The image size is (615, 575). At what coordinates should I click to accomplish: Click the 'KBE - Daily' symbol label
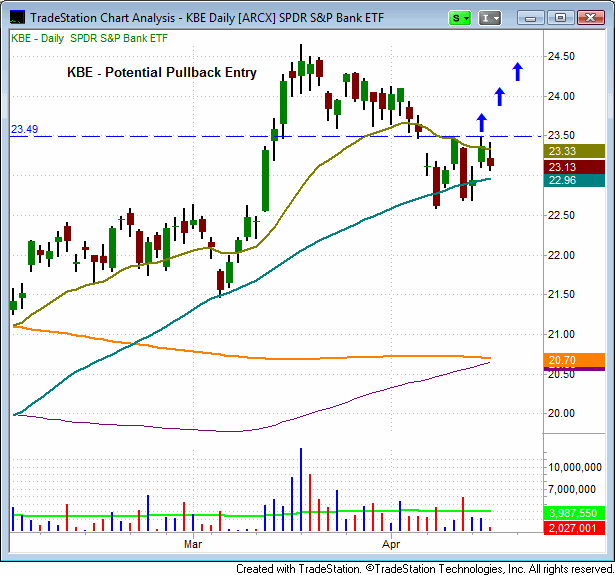click(x=37, y=38)
